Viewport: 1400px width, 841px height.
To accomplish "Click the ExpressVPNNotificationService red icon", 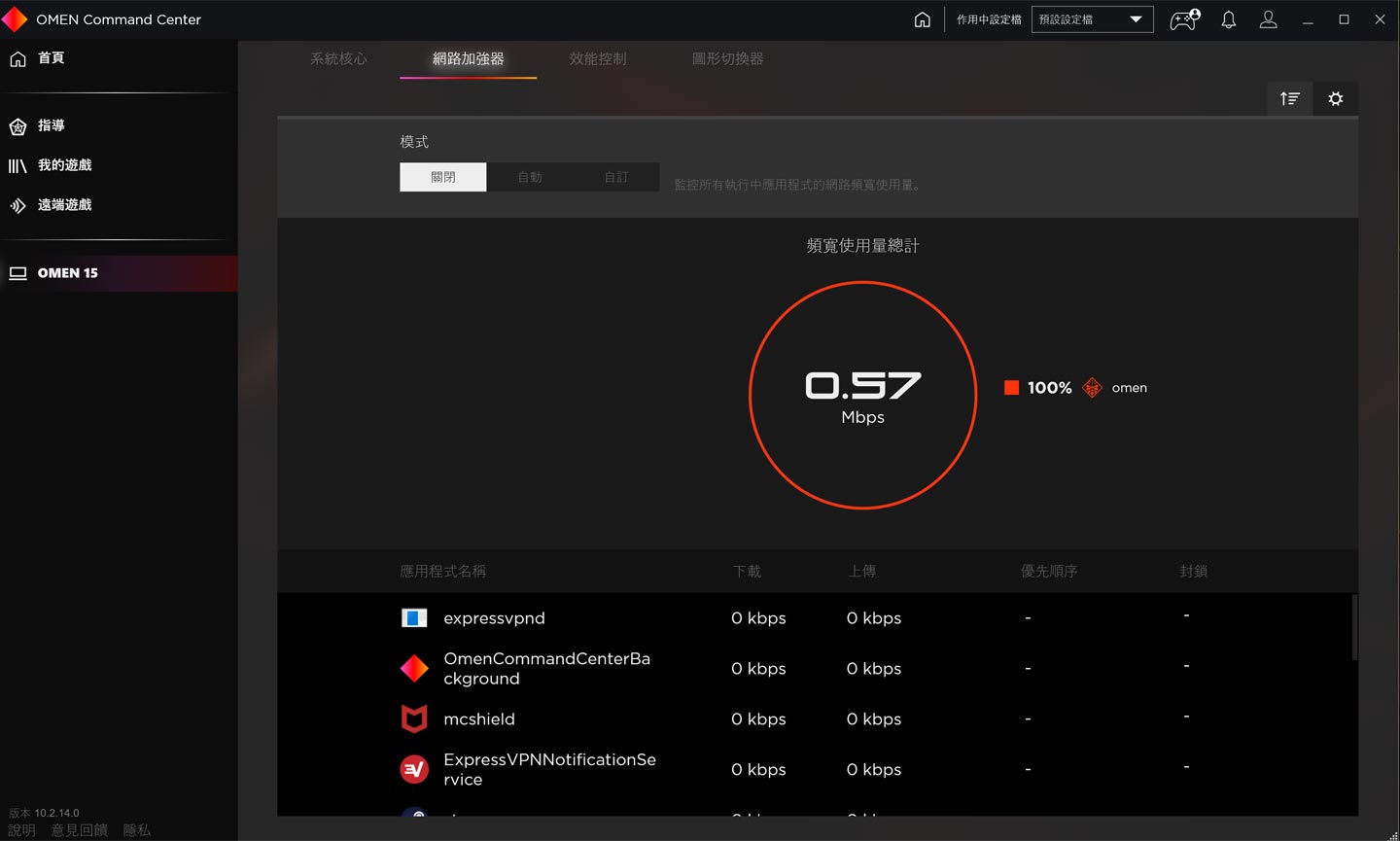I will [414, 769].
